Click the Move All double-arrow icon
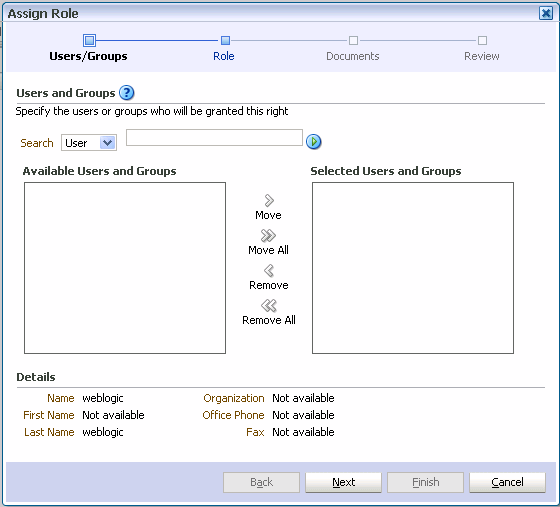 tap(268, 236)
